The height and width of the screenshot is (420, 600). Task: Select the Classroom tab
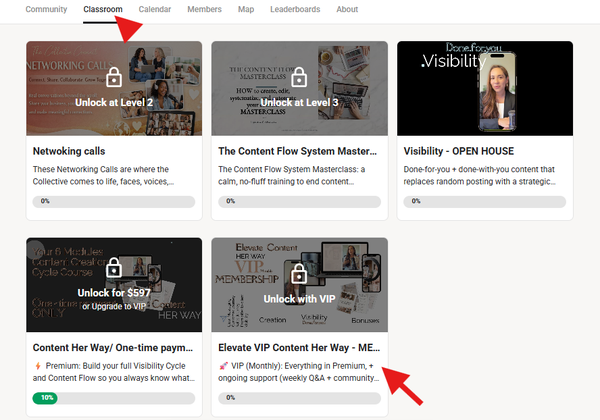pos(103,9)
